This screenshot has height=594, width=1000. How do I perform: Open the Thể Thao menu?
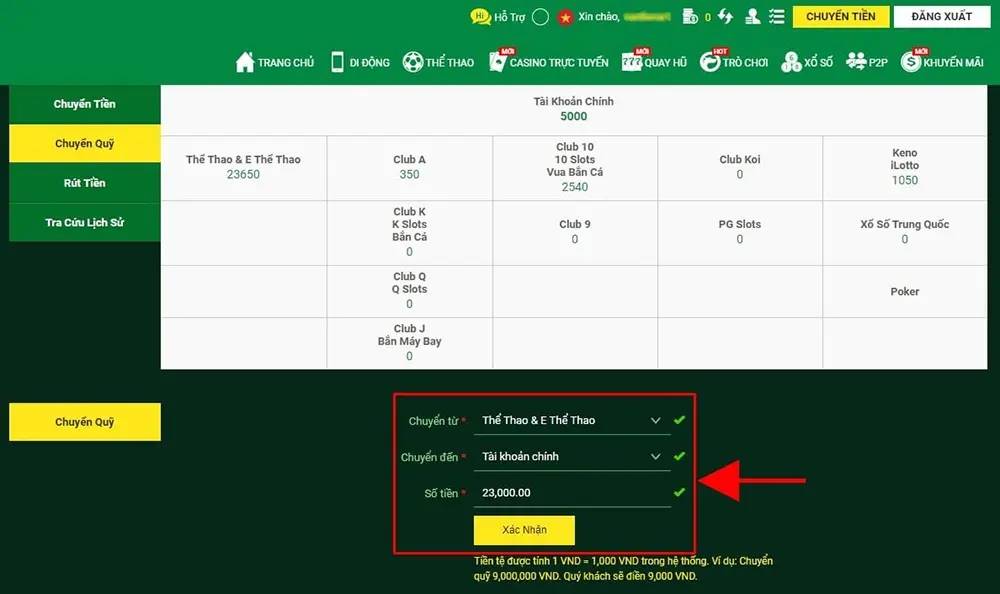439,63
